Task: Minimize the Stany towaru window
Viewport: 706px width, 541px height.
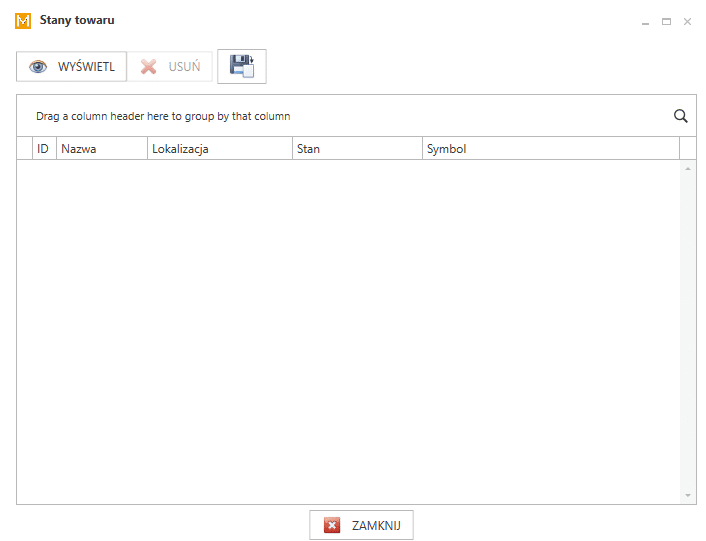Action: tap(645, 22)
